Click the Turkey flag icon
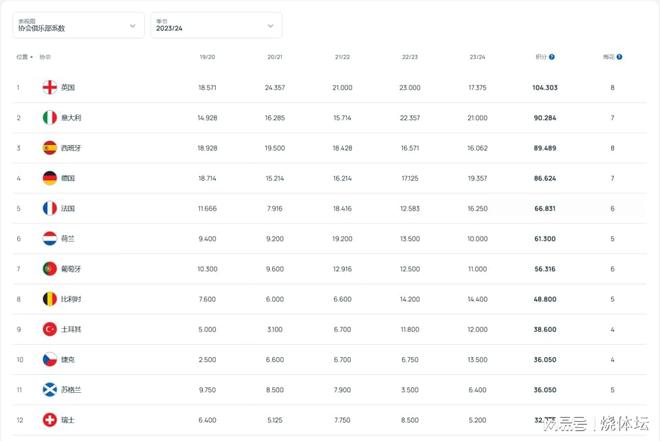This screenshot has width=660, height=441. [49, 329]
